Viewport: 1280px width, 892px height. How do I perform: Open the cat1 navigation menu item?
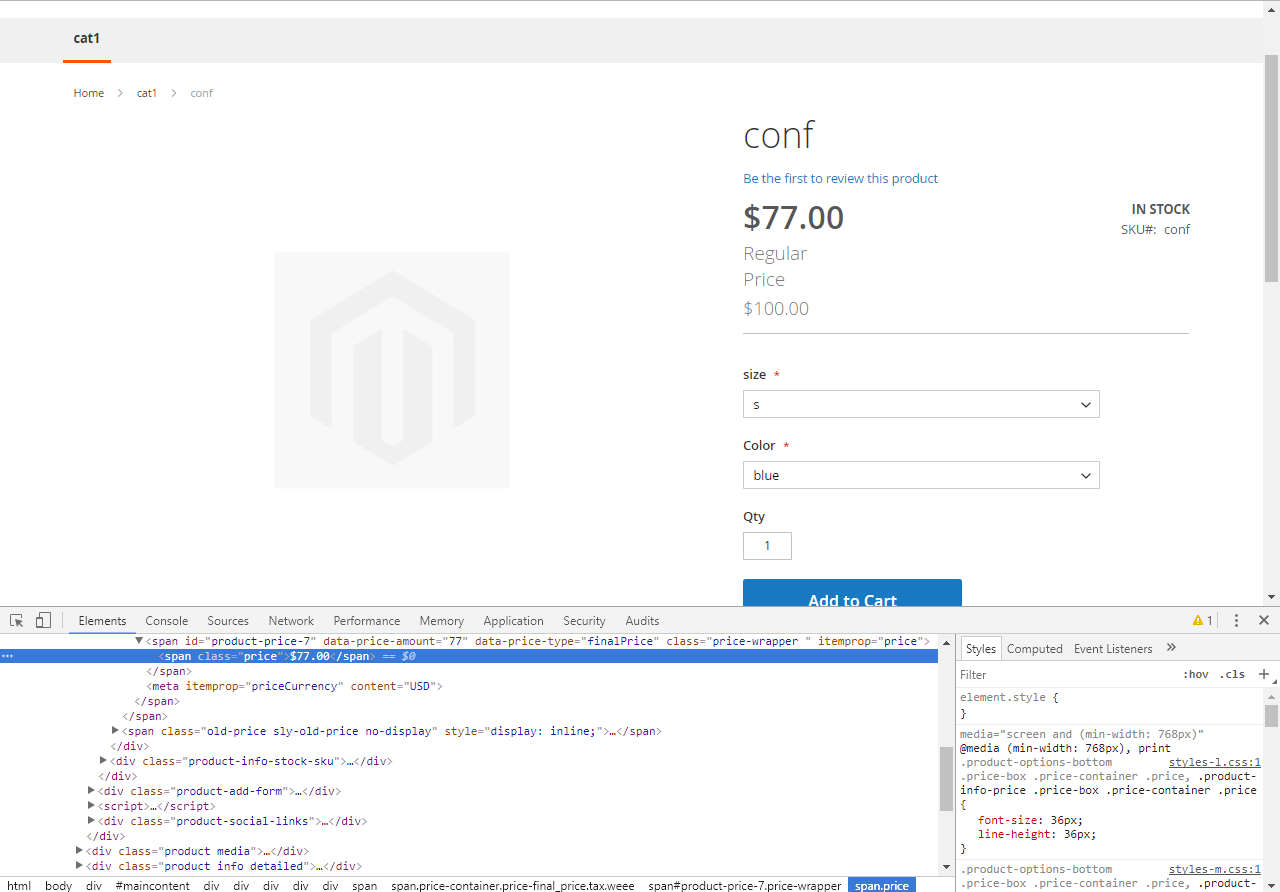[87, 39]
